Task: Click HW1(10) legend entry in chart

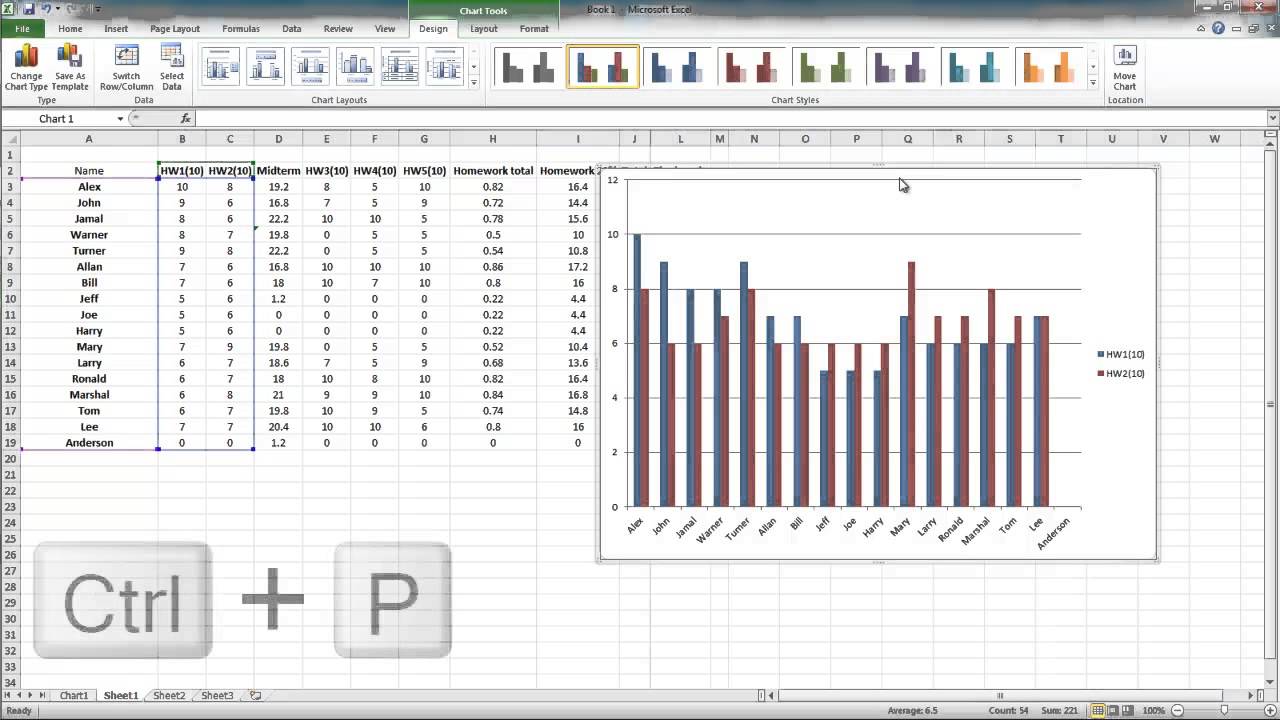Action: click(x=1120, y=354)
